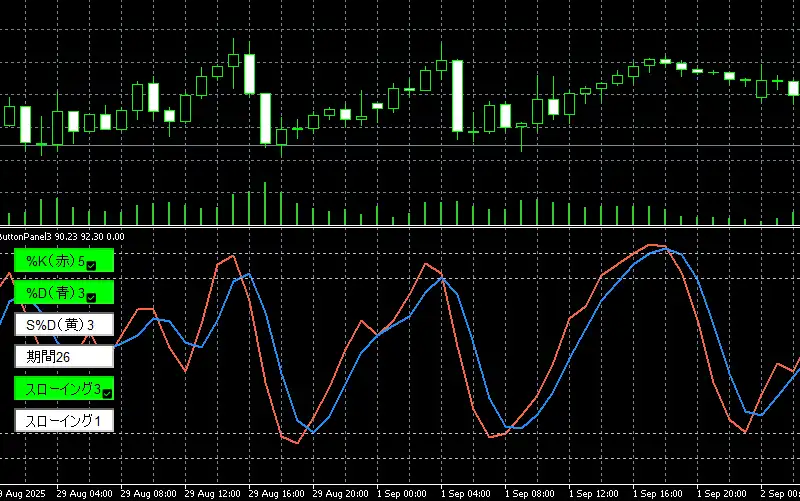Click the tallest green volume bar
Viewport: 800px width, 501px height.
(x=265, y=204)
